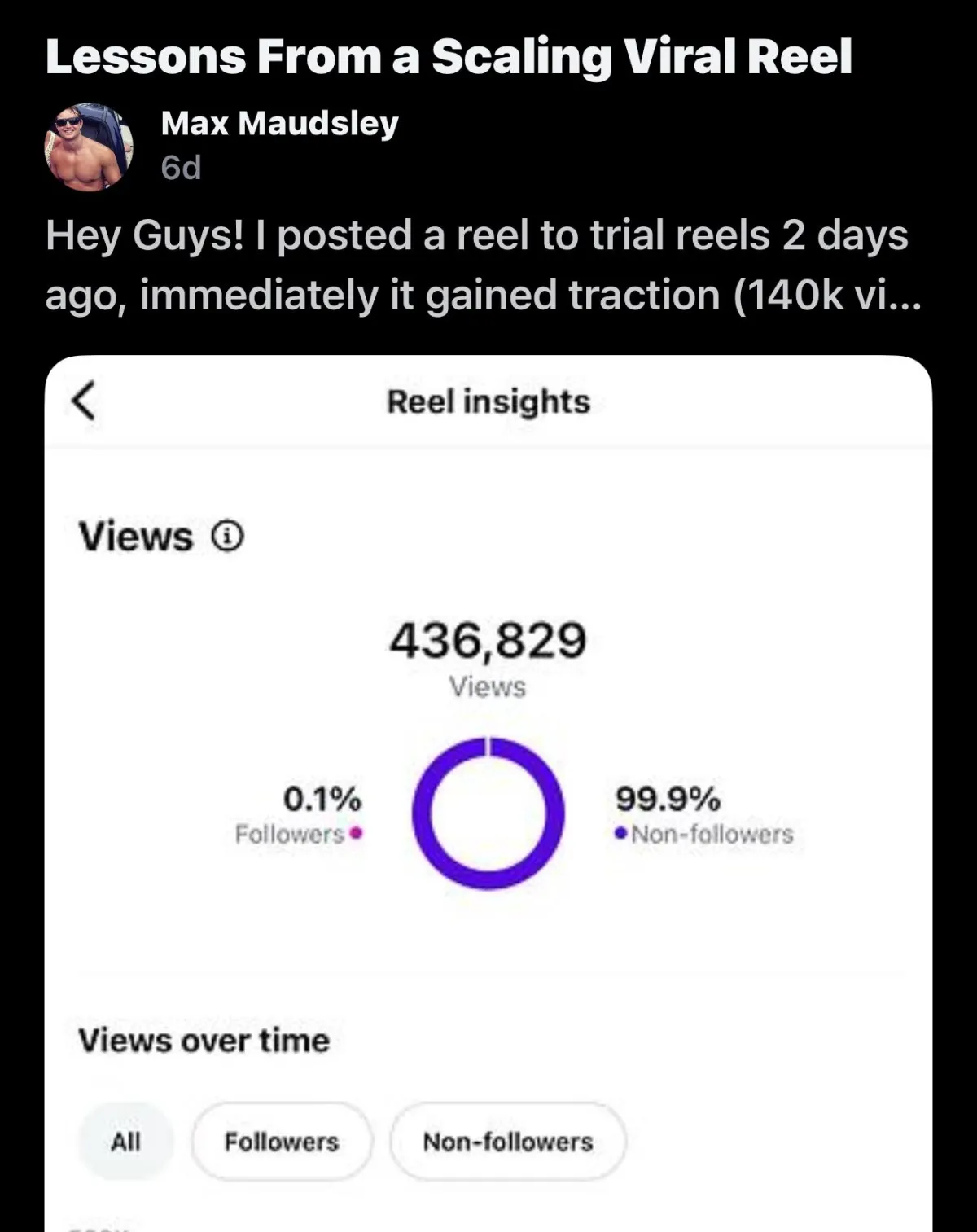Click the Non-followers label beside the chart
This screenshot has height=1232, width=977.
coord(712,834)
